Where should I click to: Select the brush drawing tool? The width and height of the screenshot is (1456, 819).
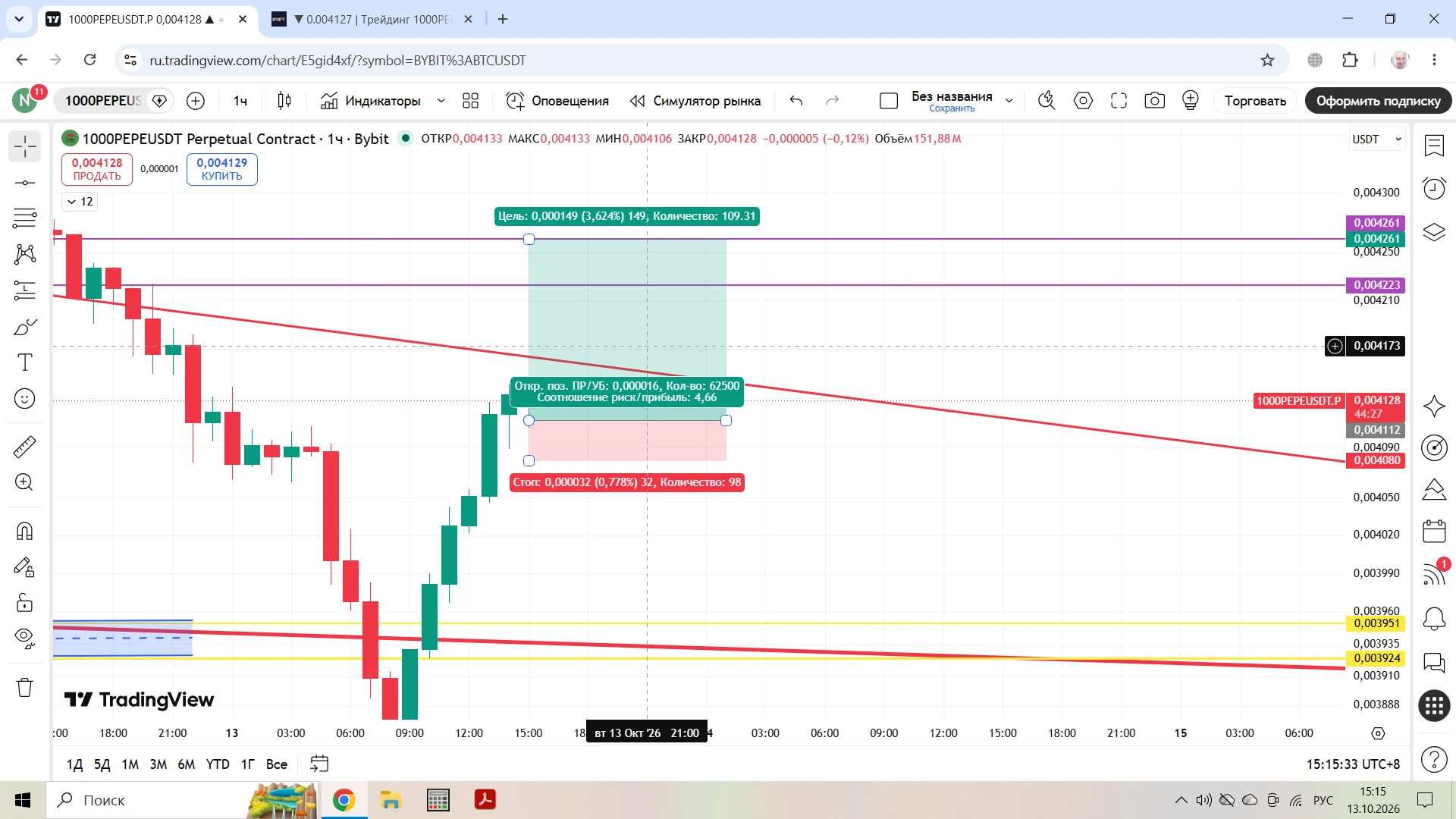click(x=24, y=327)
